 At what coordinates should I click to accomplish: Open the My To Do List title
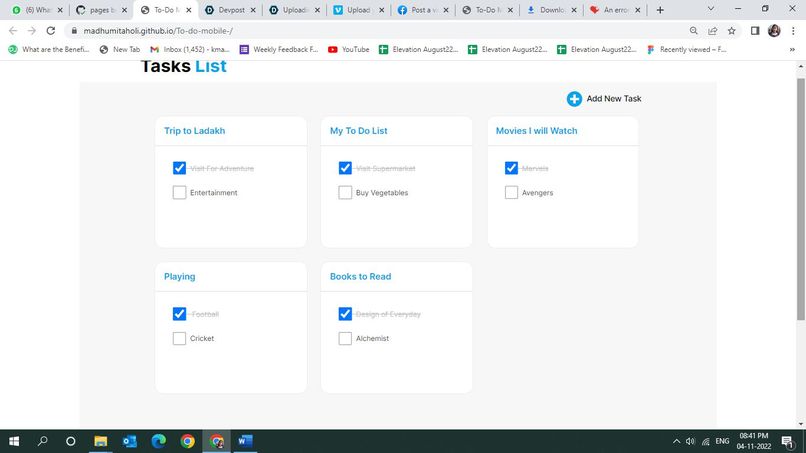pyautogui.click(x=358, y=131)
